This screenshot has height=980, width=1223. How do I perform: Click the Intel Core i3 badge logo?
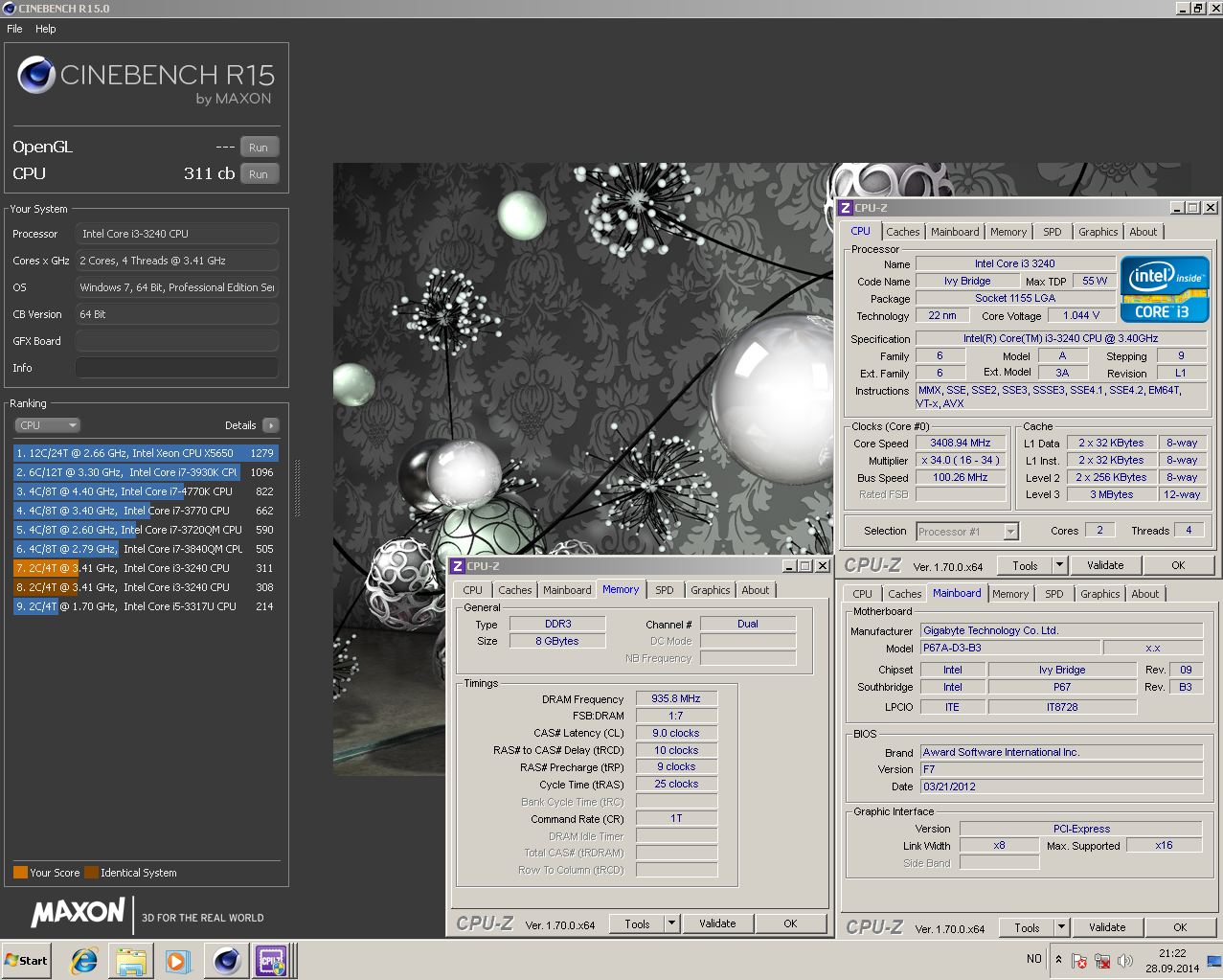pos(1165,290)
